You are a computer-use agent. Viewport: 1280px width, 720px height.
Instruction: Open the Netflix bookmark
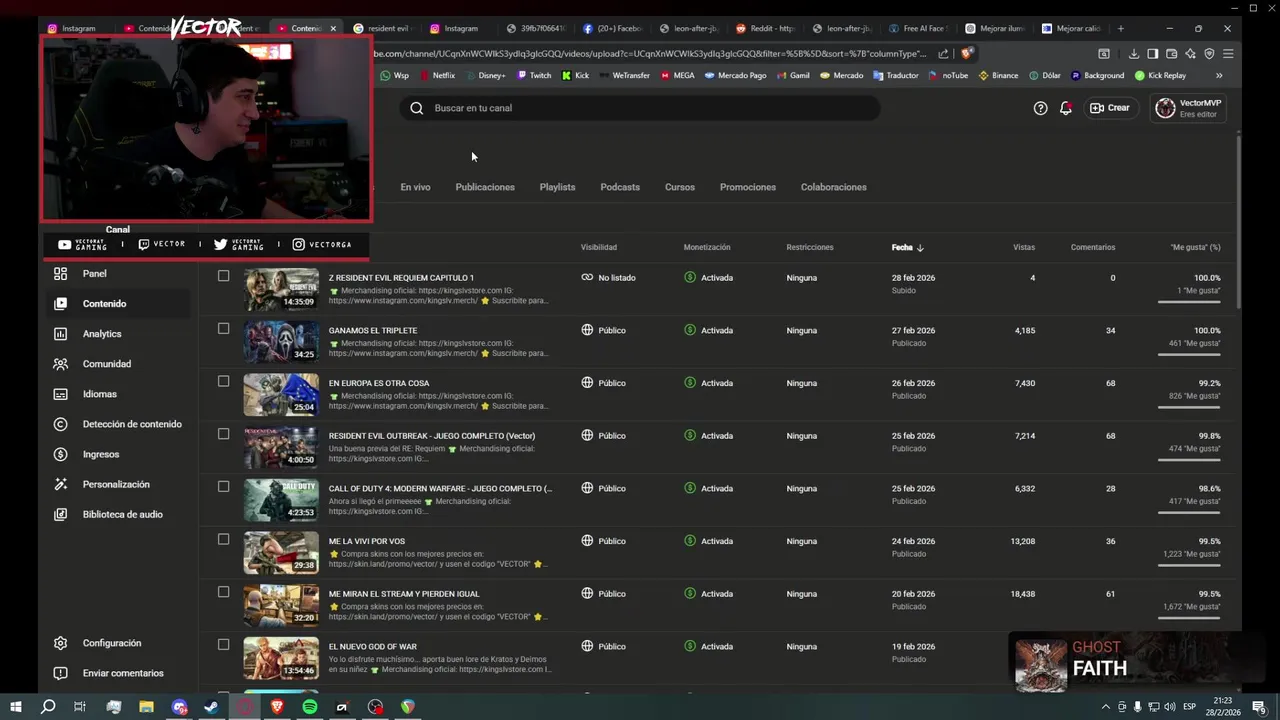pos(437,75)
